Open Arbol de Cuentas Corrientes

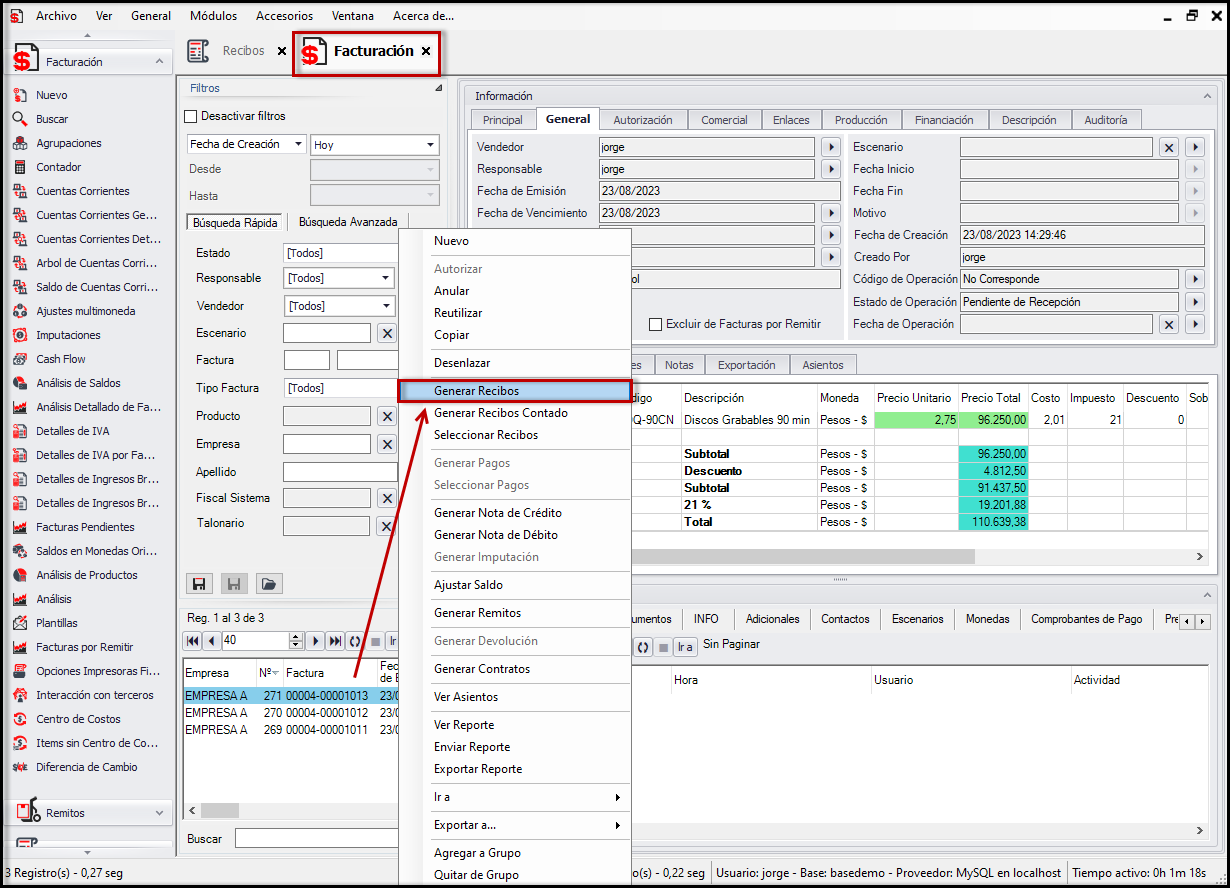96,263
